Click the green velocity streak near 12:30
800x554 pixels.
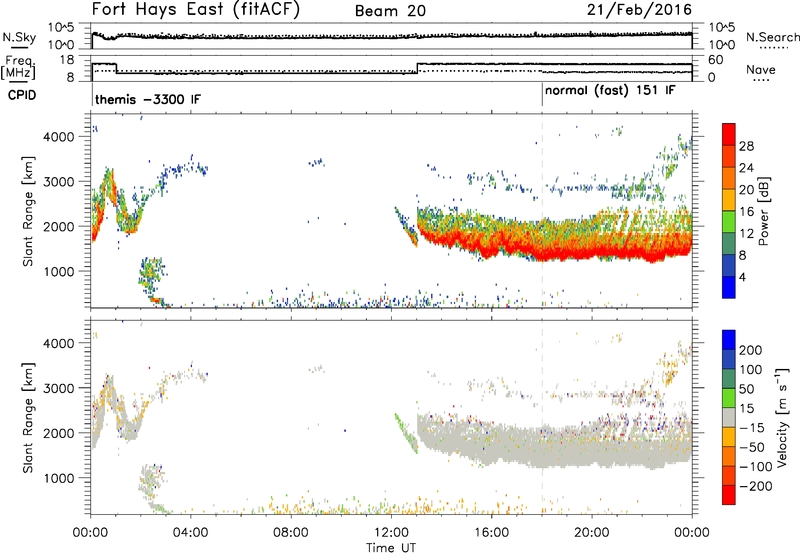tap(406, 433)
